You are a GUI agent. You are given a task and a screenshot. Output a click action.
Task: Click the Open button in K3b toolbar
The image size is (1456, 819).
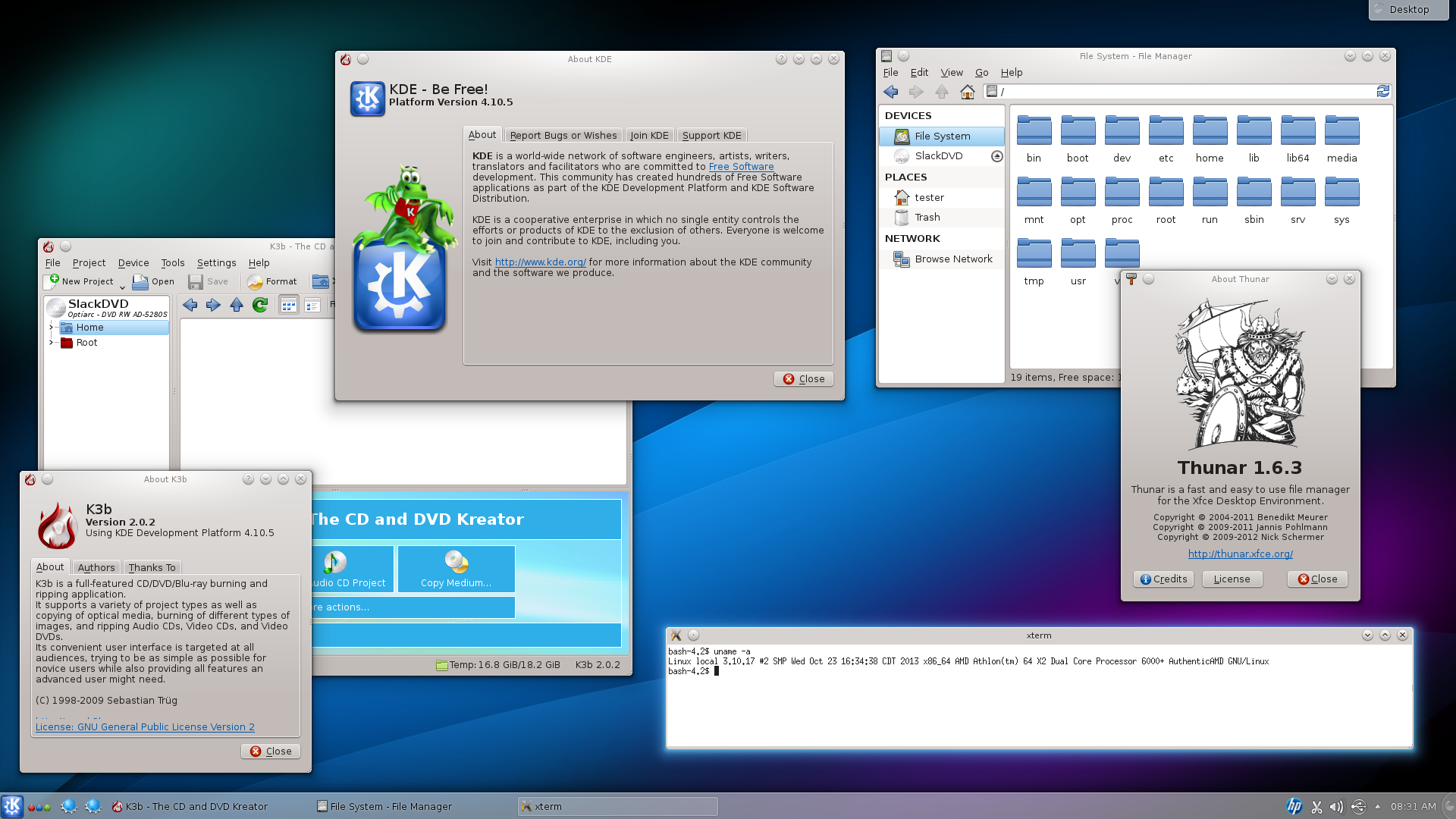[x=153, y=281]
